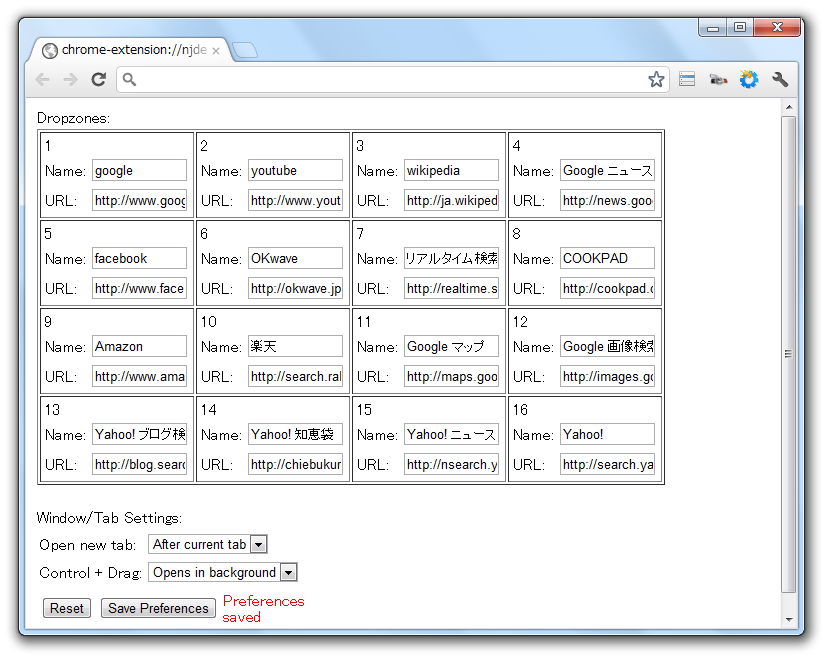Click the search magnifier in address bar

129,80
